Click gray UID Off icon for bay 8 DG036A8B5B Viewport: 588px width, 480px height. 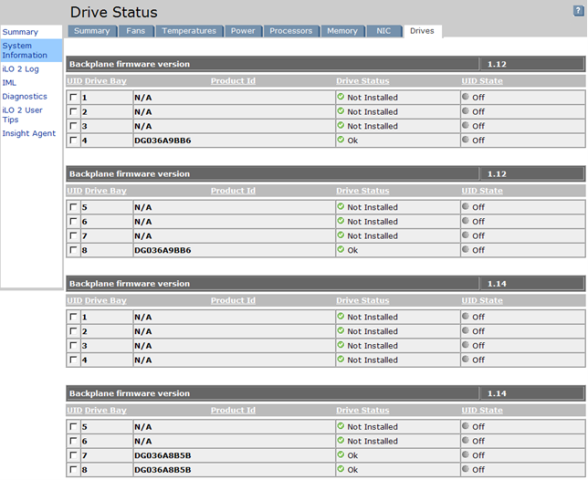coord(465,469)
